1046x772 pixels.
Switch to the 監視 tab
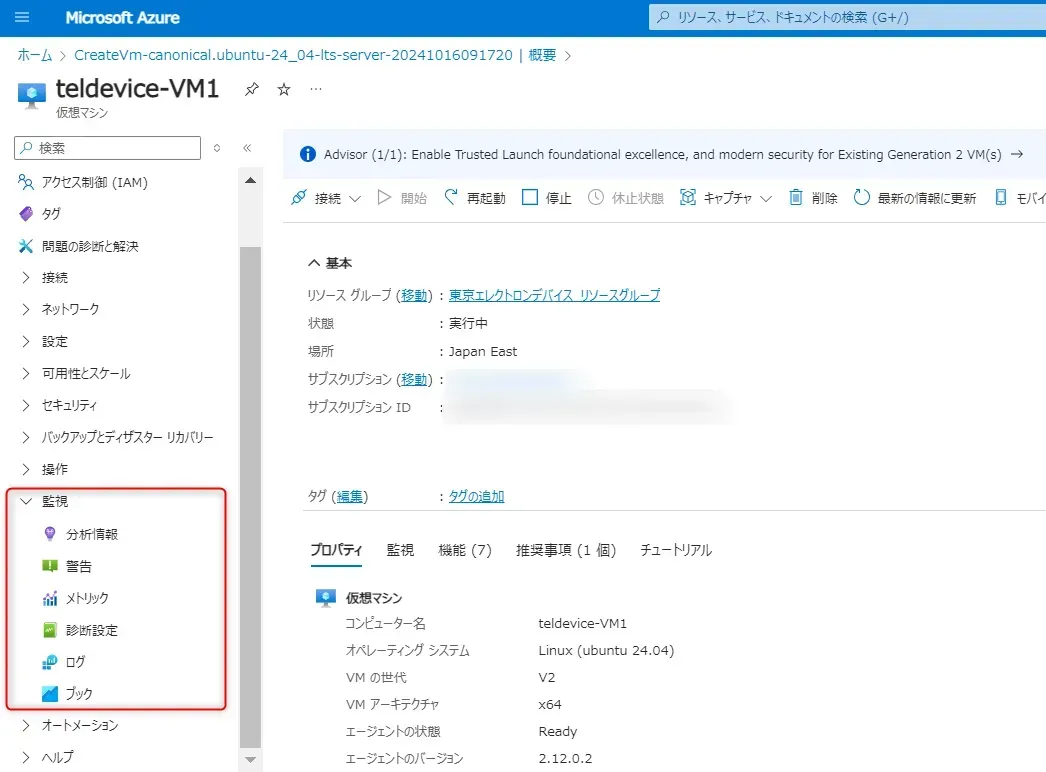point(400,550)
